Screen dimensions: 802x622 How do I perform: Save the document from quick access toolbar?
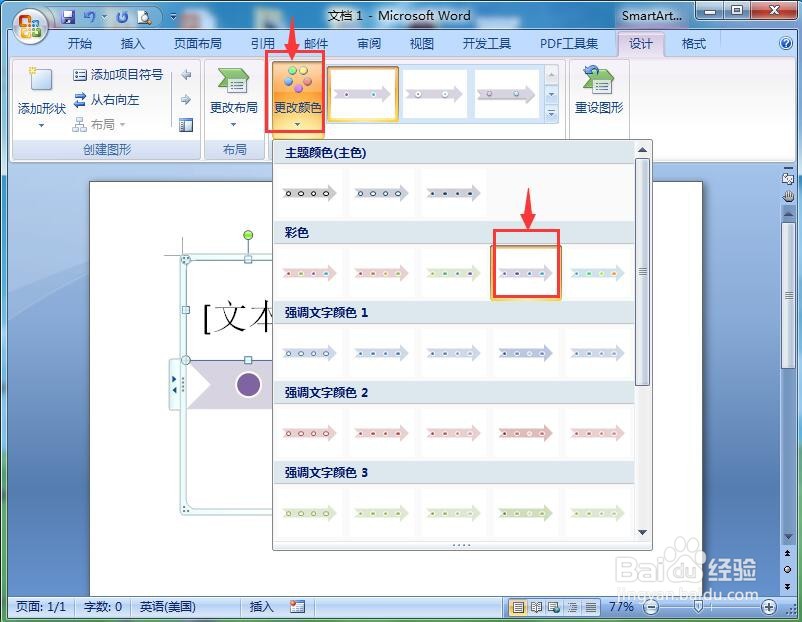tap(68, 17)
